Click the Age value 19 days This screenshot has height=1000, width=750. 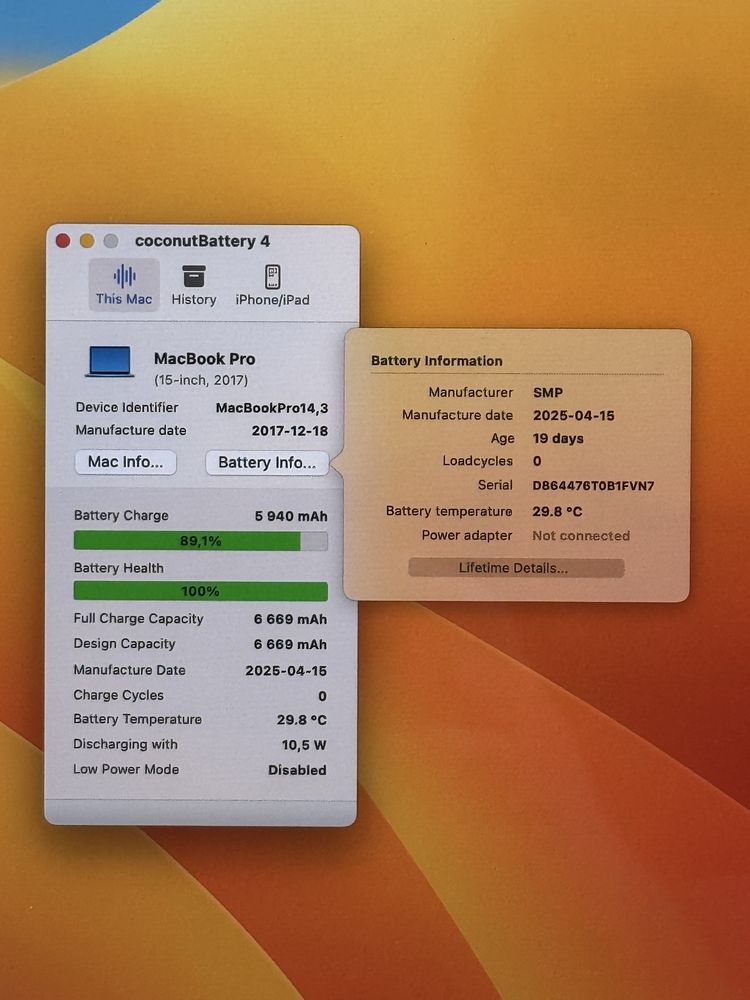click(x=558, y=439)
